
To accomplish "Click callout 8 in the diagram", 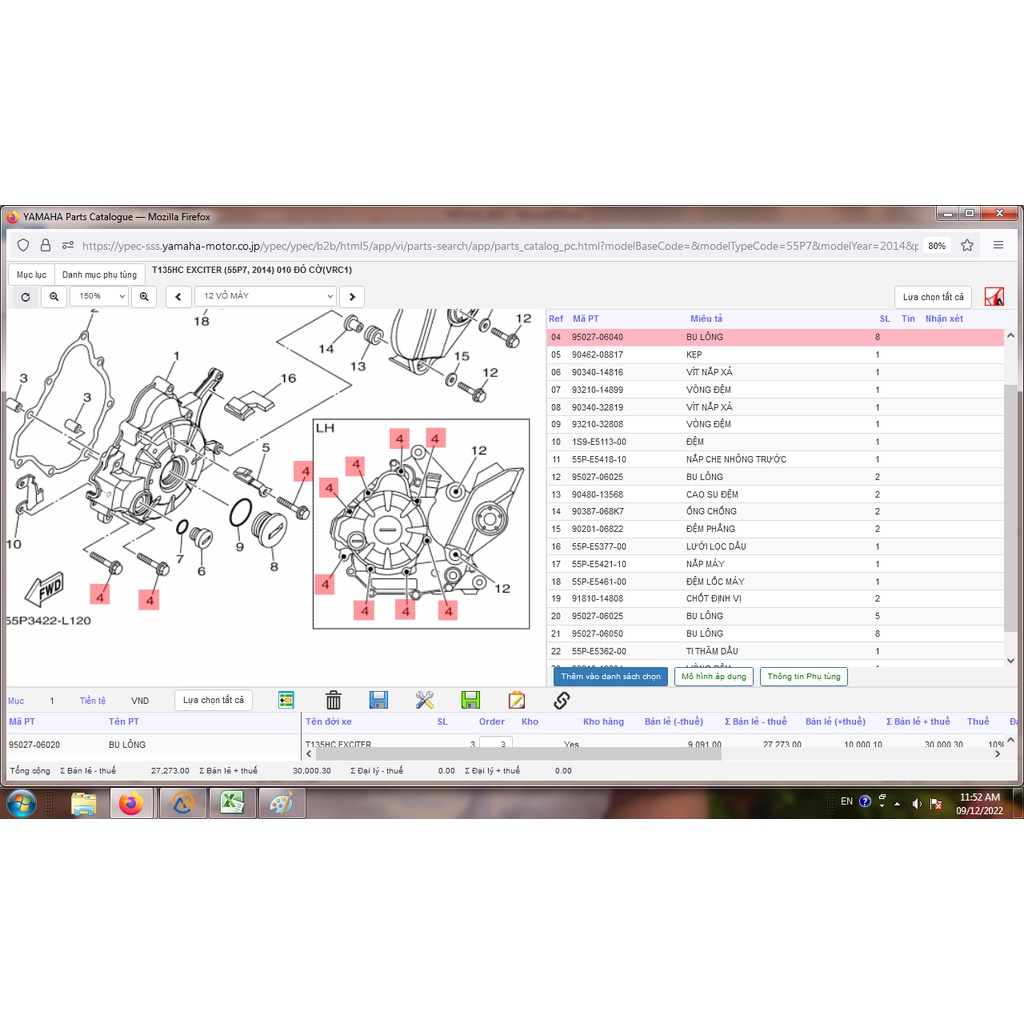I will point(274,567).
